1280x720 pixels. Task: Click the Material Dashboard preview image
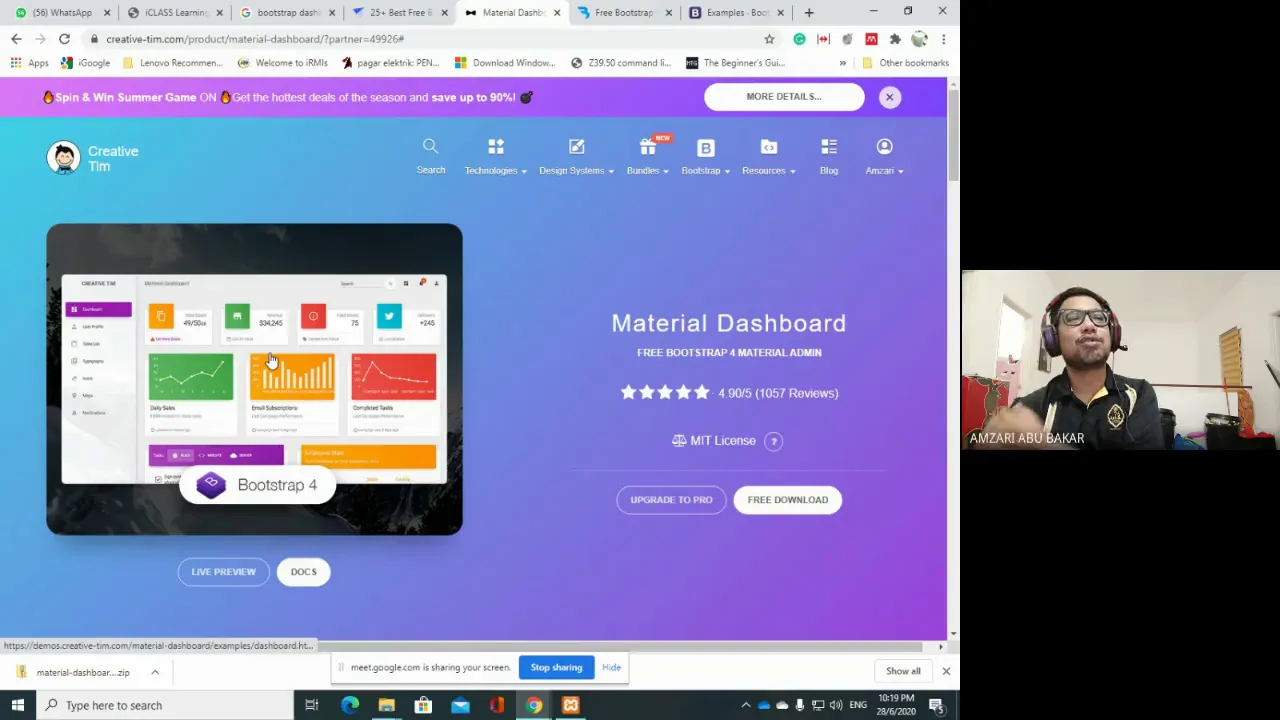click(x=254, y=379)
